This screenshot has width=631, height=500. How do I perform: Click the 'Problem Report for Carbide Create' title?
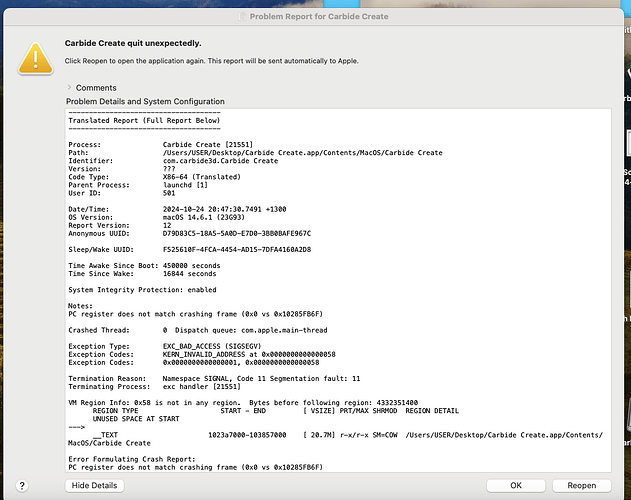point(319,17)
